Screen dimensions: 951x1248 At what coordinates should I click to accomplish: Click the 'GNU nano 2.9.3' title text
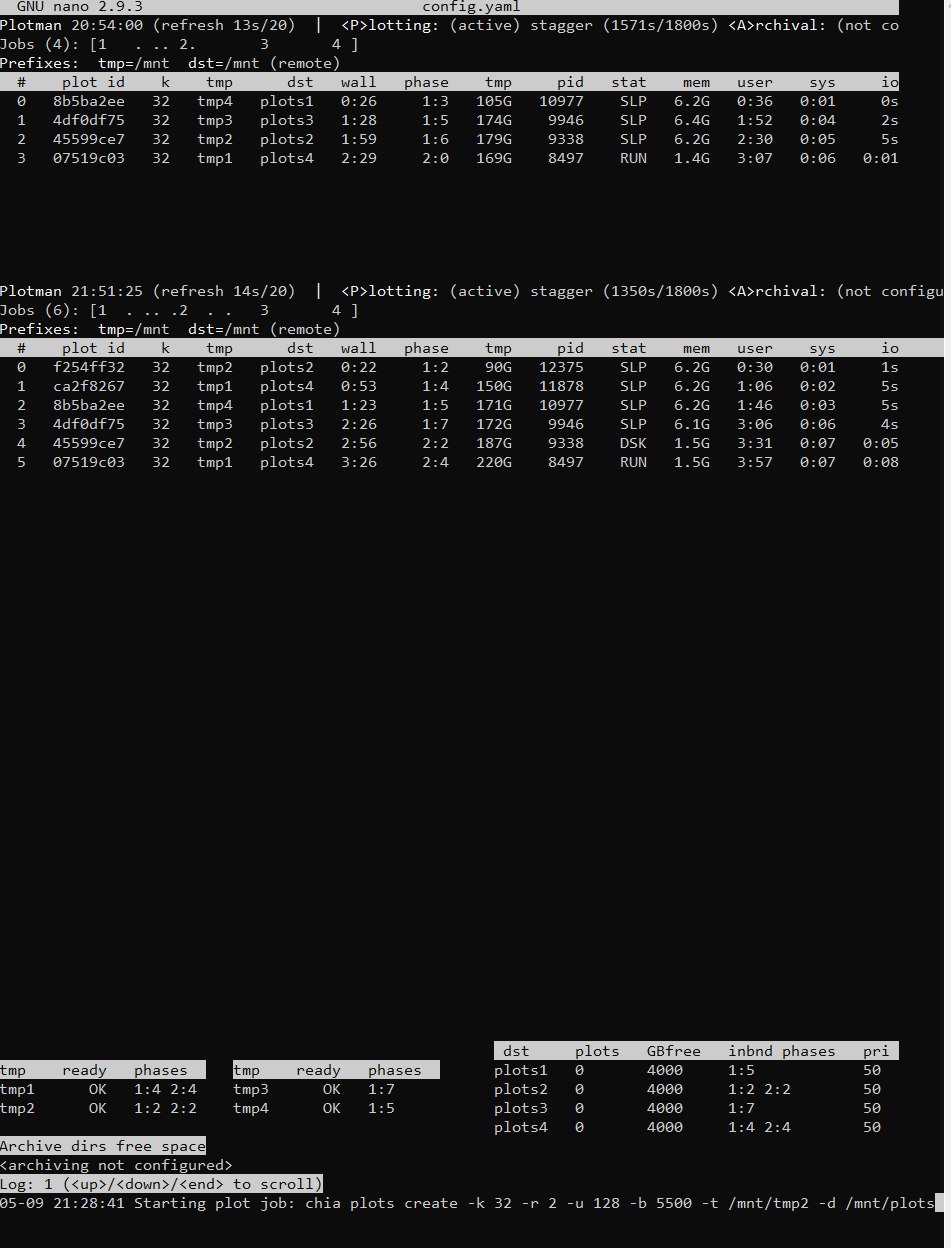click(80, 6)
